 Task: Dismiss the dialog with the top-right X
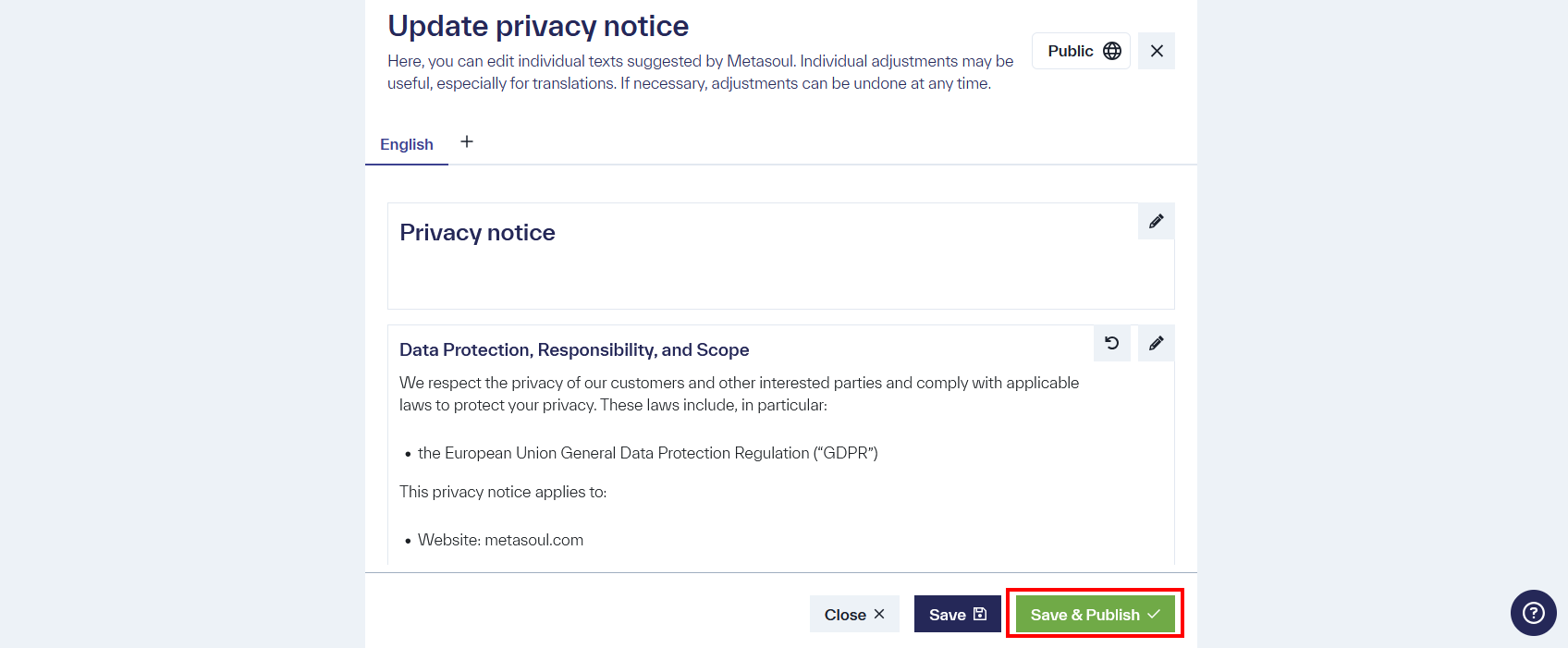[1156, 51]
